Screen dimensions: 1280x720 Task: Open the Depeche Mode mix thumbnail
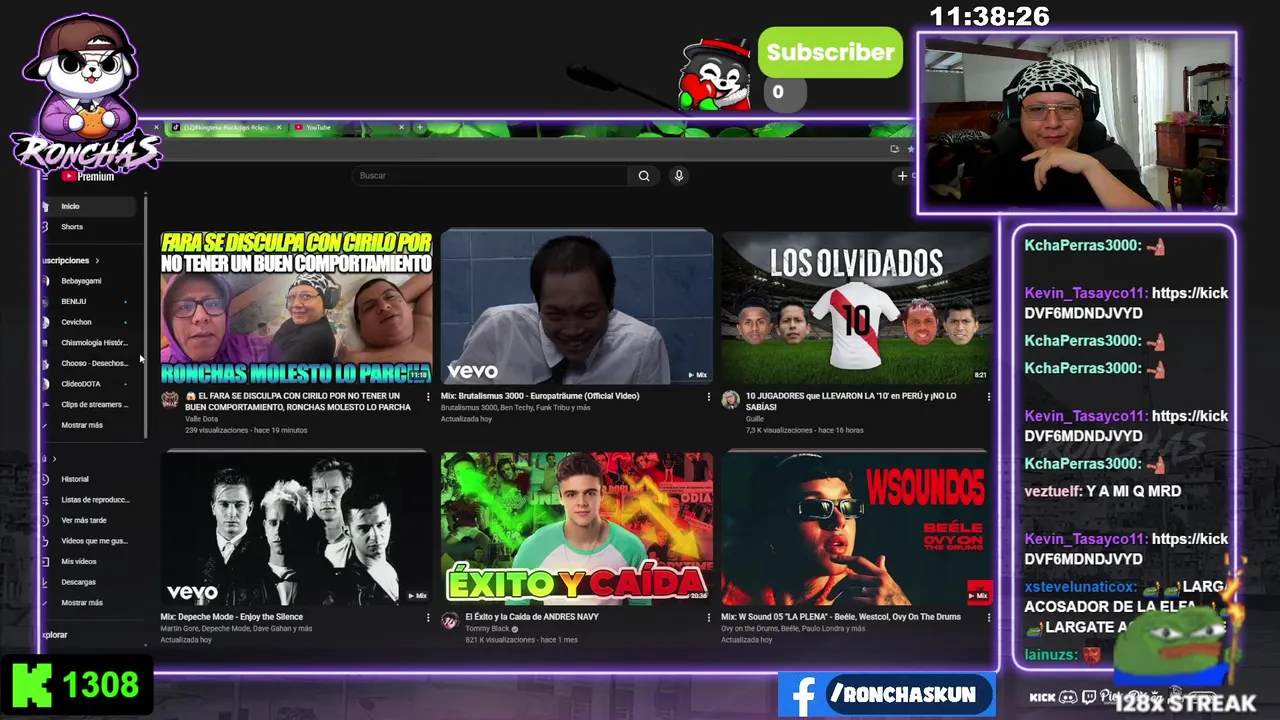pos(296,528)
